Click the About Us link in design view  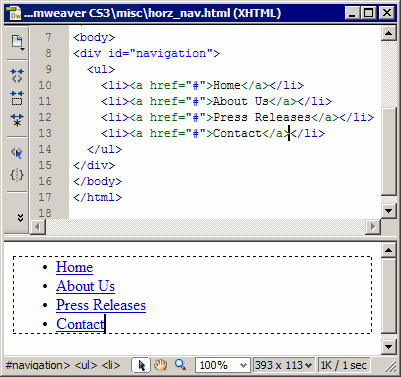coord(85,286)
